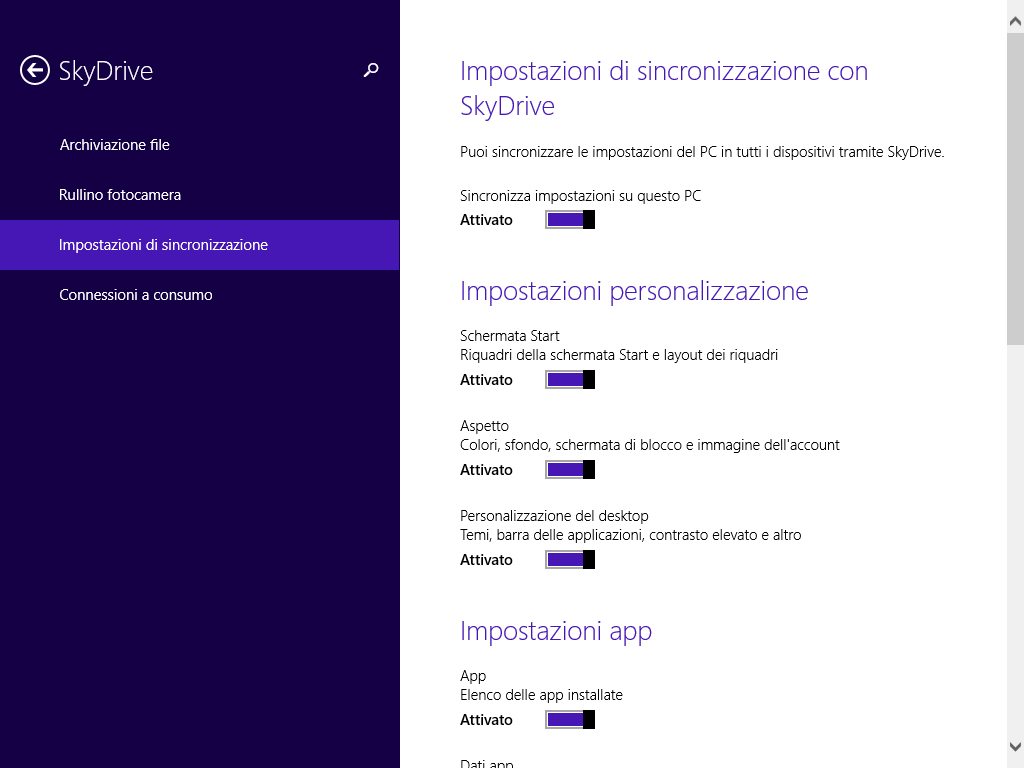Click the Schermata Start setting label

(x=510, y=336)
